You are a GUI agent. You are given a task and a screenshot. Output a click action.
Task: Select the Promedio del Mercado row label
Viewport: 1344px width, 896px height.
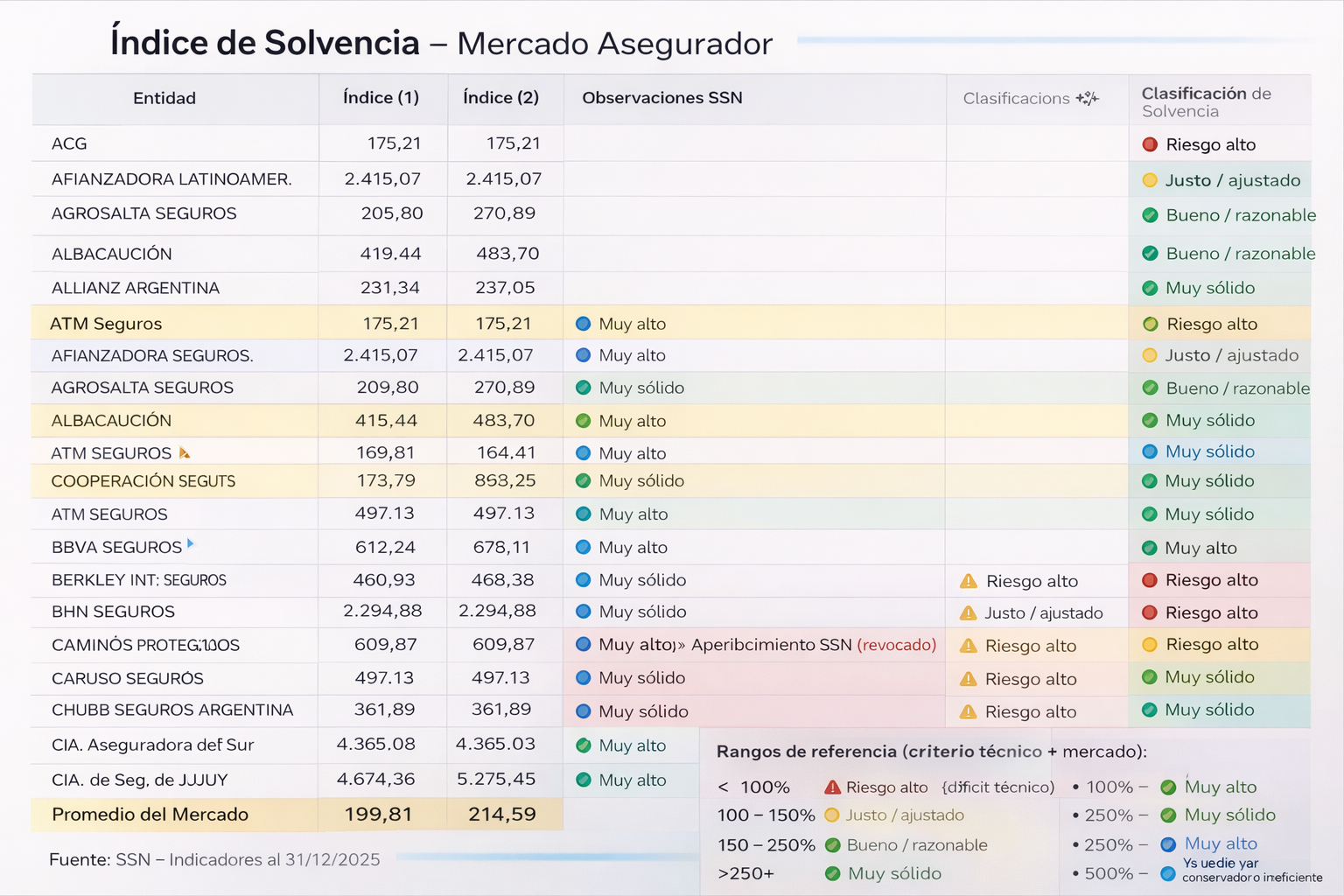click(x=150, y=815)
